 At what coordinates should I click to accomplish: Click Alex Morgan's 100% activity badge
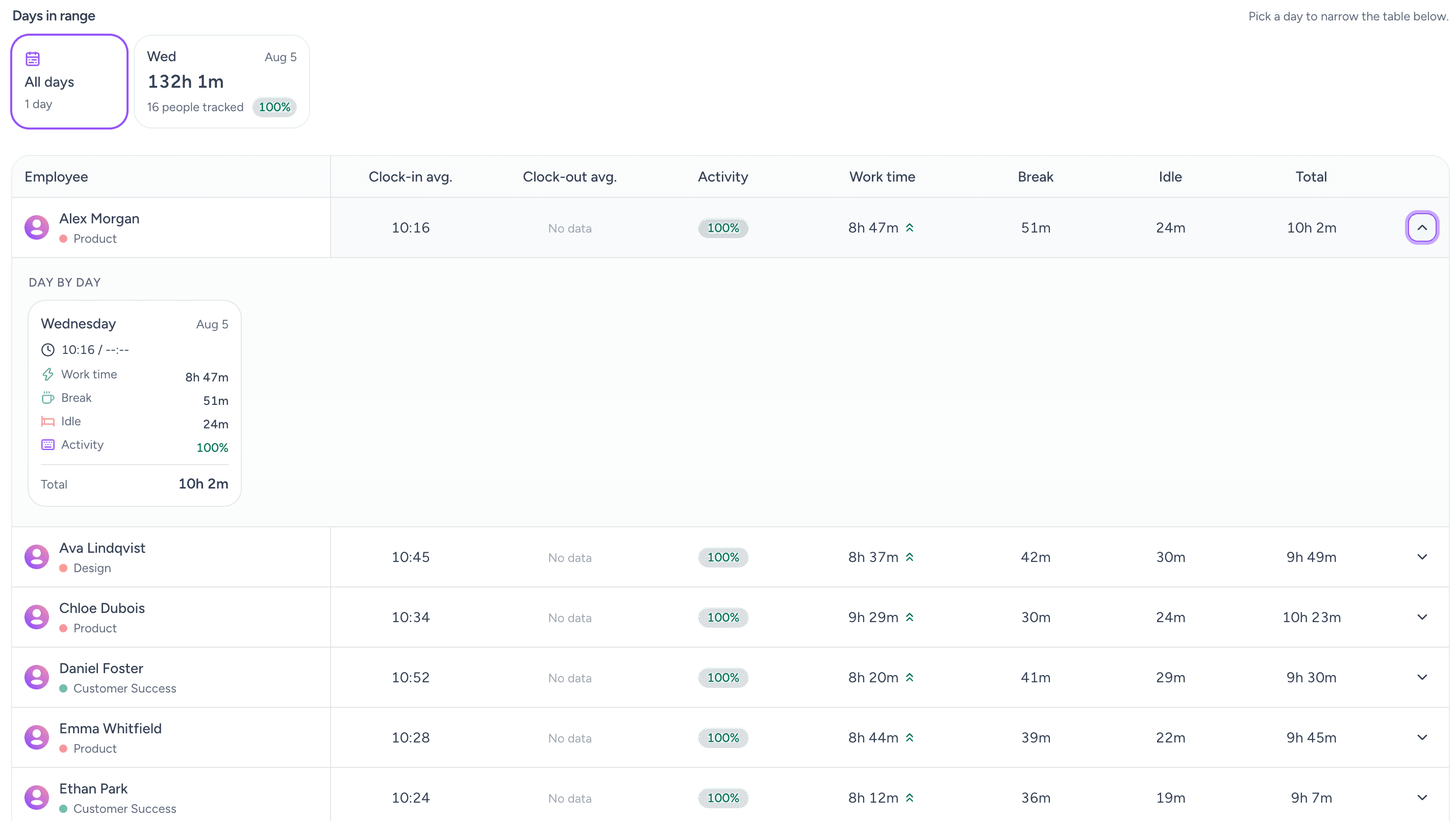[723, 228]
